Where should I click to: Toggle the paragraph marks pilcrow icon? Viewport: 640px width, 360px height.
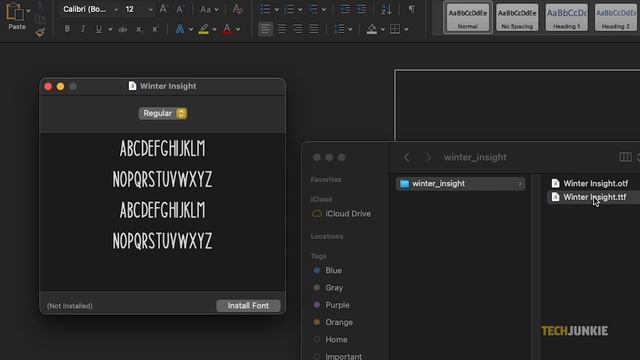point(411,9)
